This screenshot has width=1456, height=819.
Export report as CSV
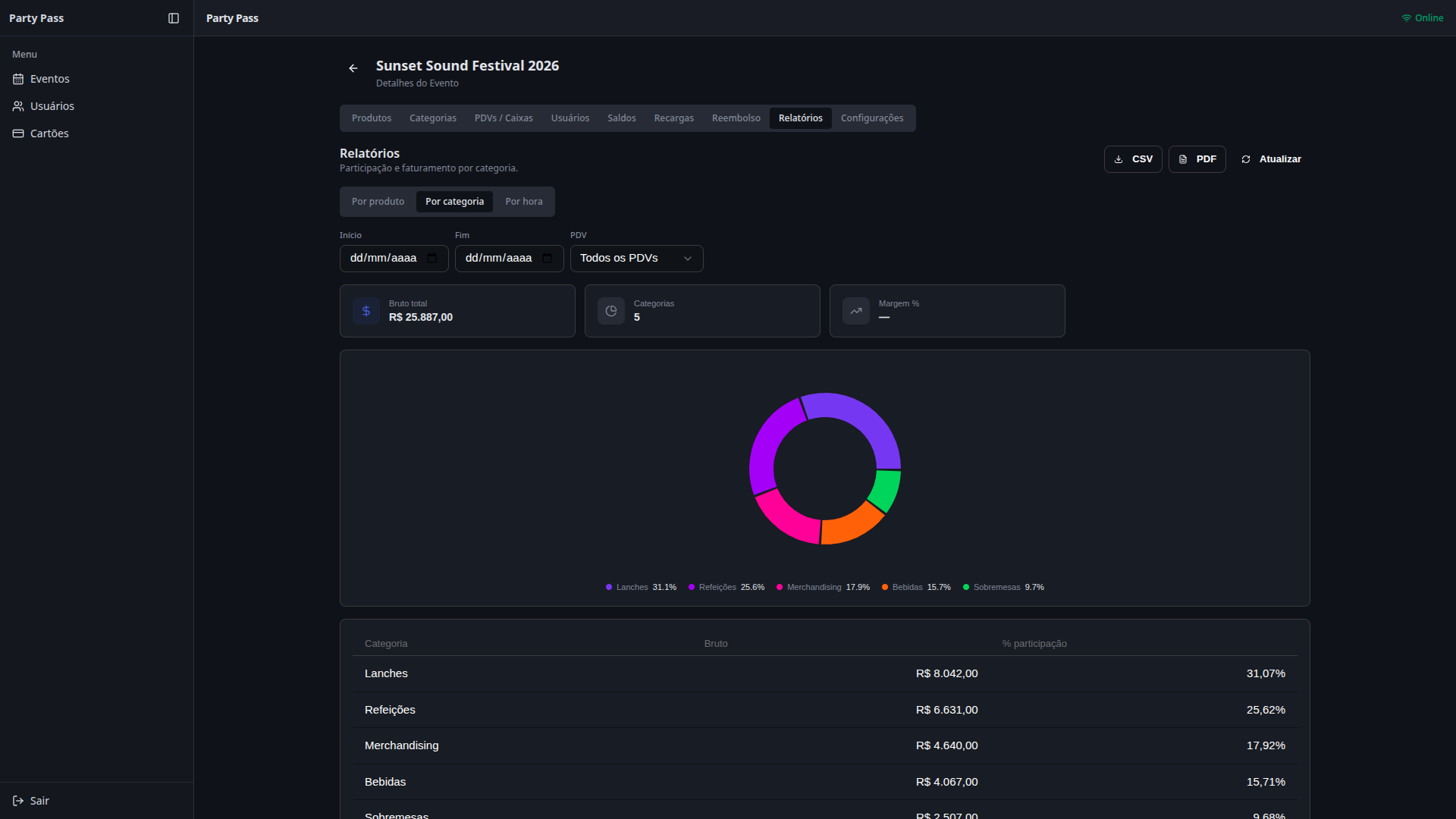coord(1133,159)
